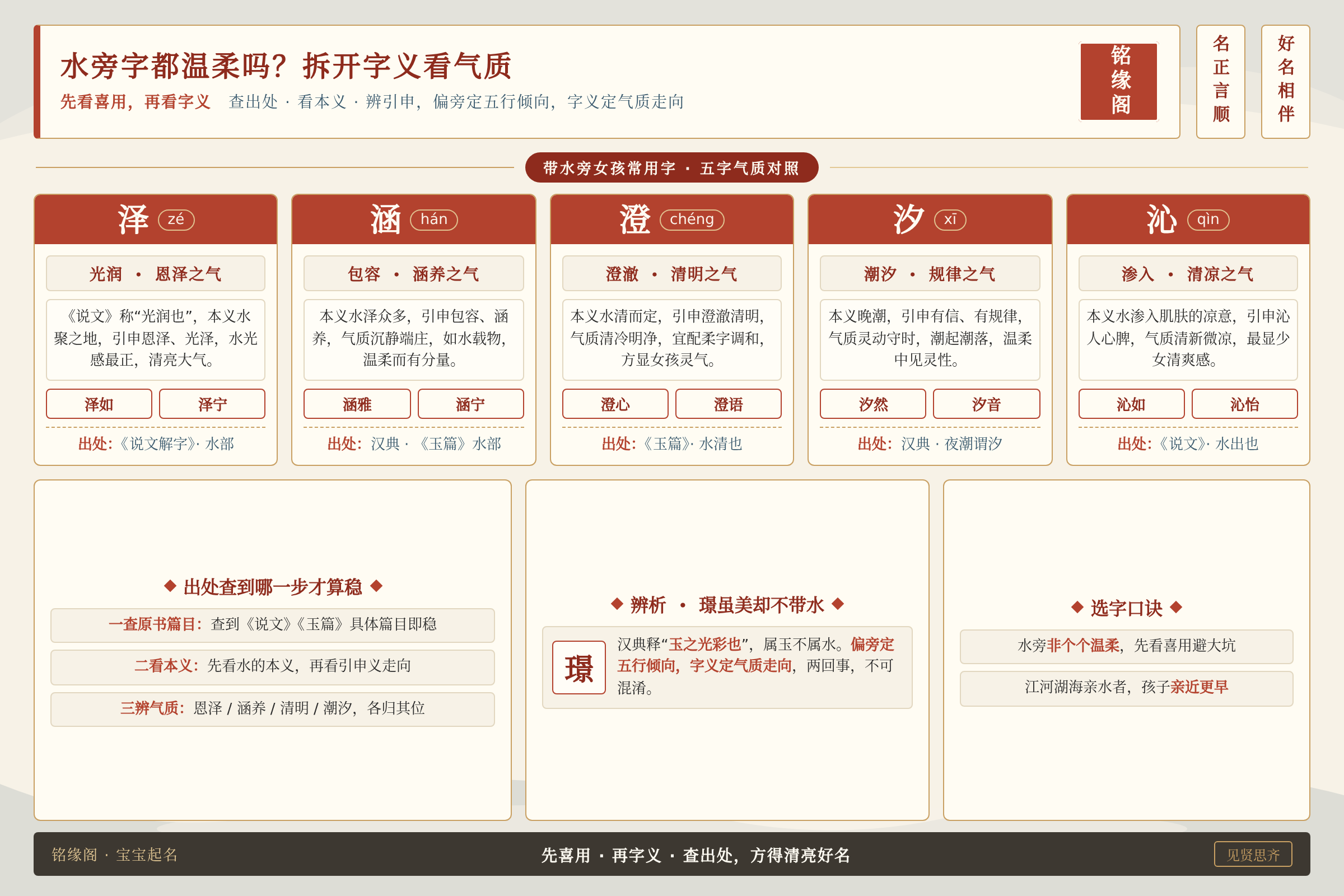Click the chéng pinyin pill
Screen dimensions: 1344x896
click(x=692, y=220)
